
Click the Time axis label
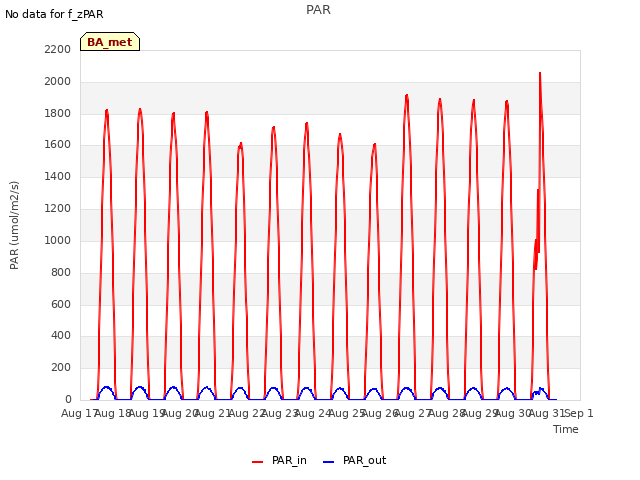point(566,429)
